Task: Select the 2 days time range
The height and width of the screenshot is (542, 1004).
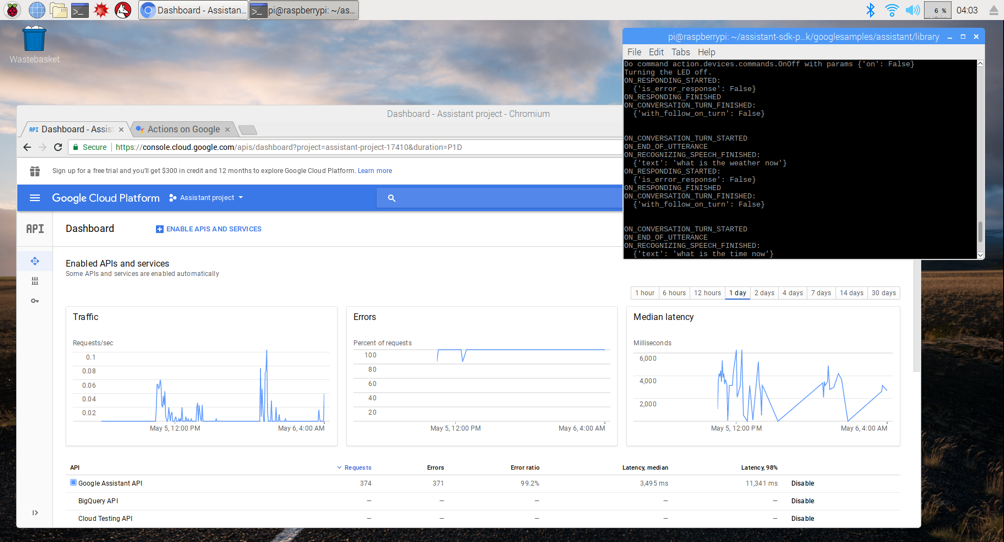Action: 765,293
